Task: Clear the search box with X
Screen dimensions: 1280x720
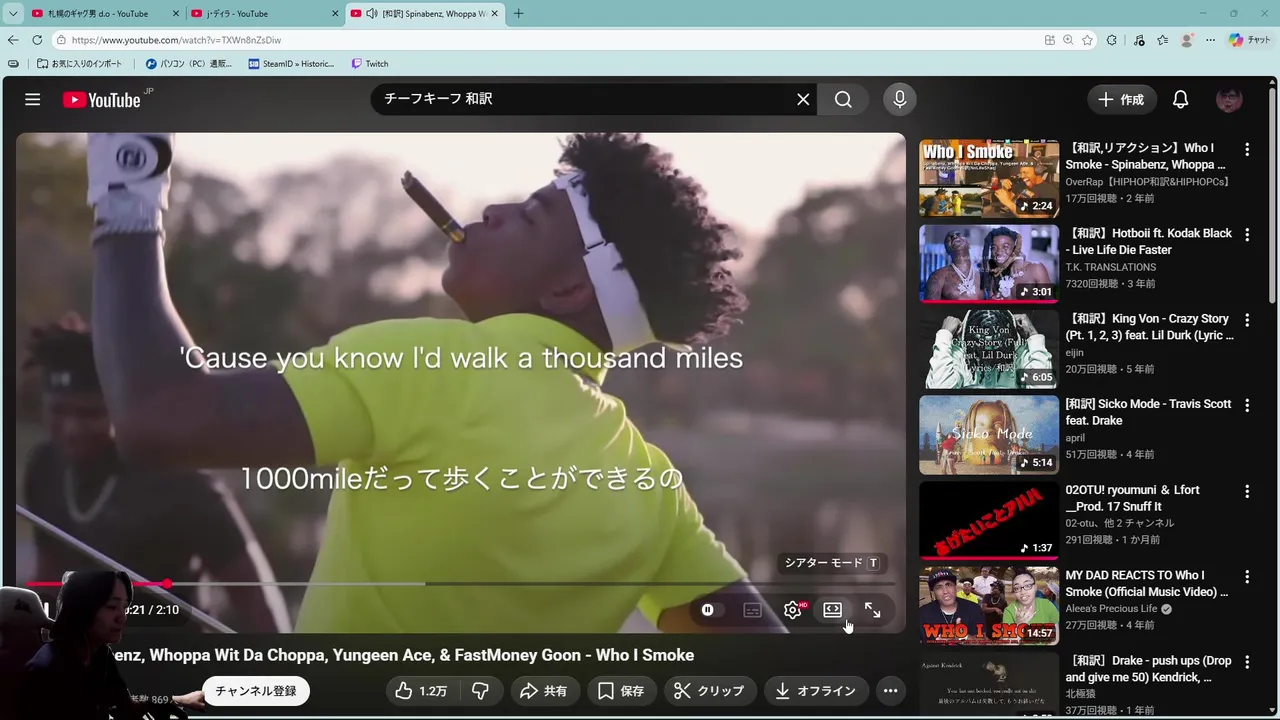Action: tap(803, 99)
